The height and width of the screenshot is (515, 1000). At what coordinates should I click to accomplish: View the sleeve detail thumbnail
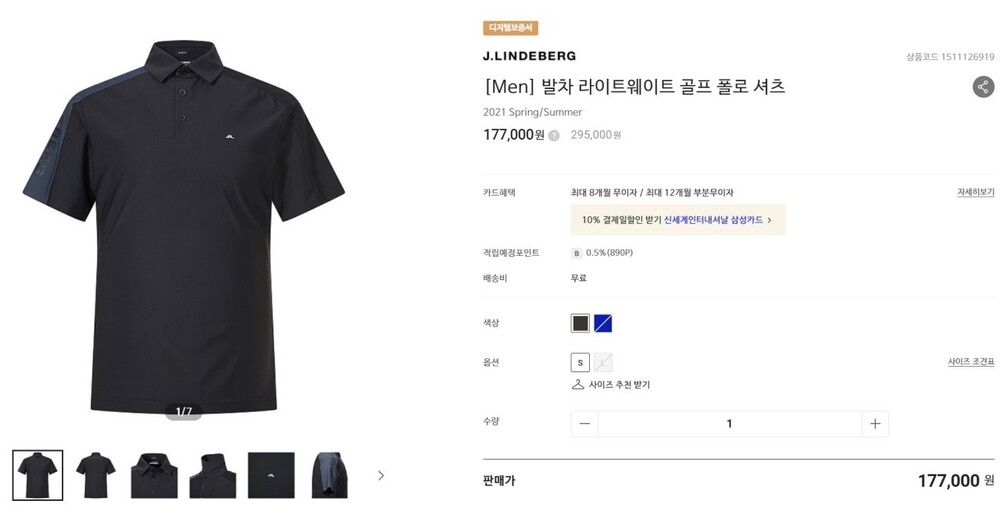coord(330,475)
